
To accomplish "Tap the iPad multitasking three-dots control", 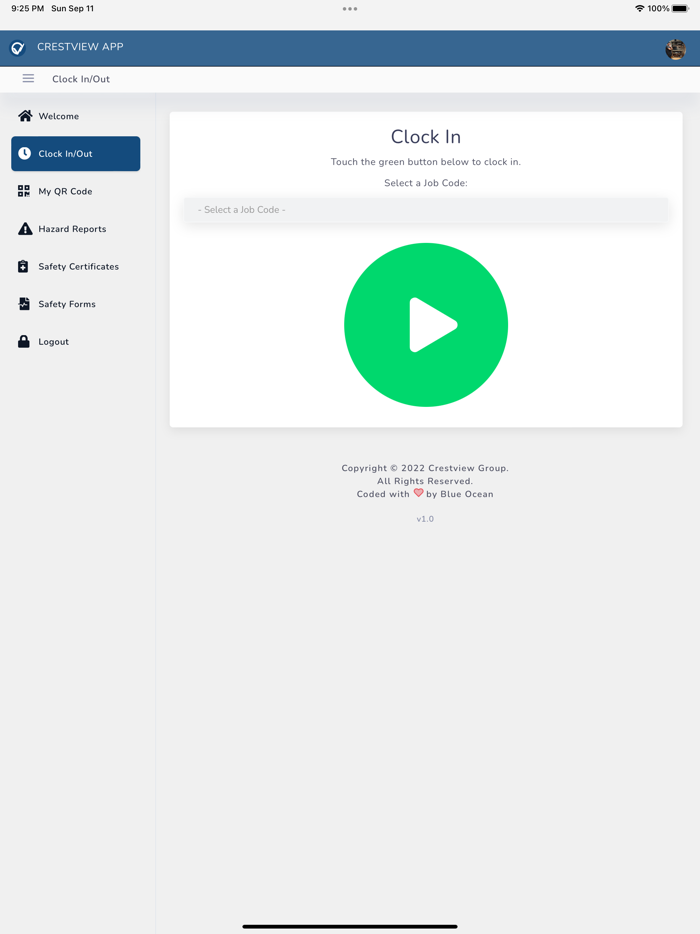I will pyautogui.click(x=350, y=9).
